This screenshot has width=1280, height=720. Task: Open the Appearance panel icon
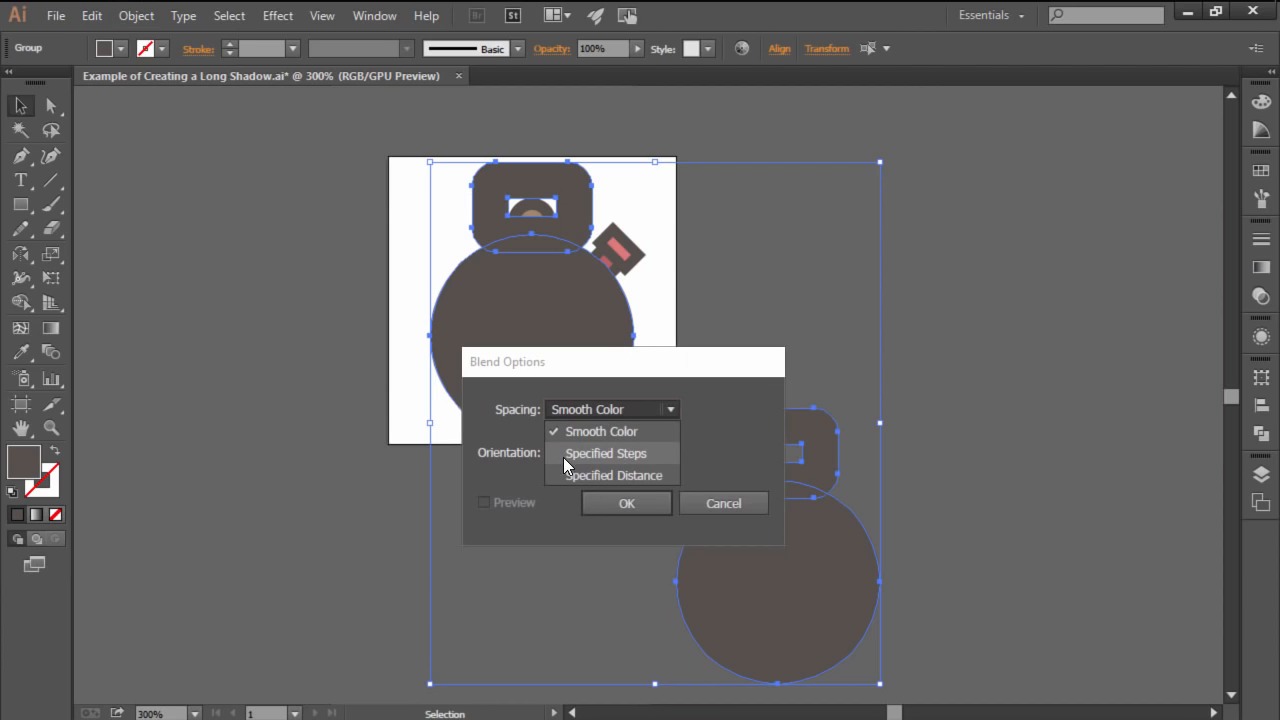[1261, 337]
